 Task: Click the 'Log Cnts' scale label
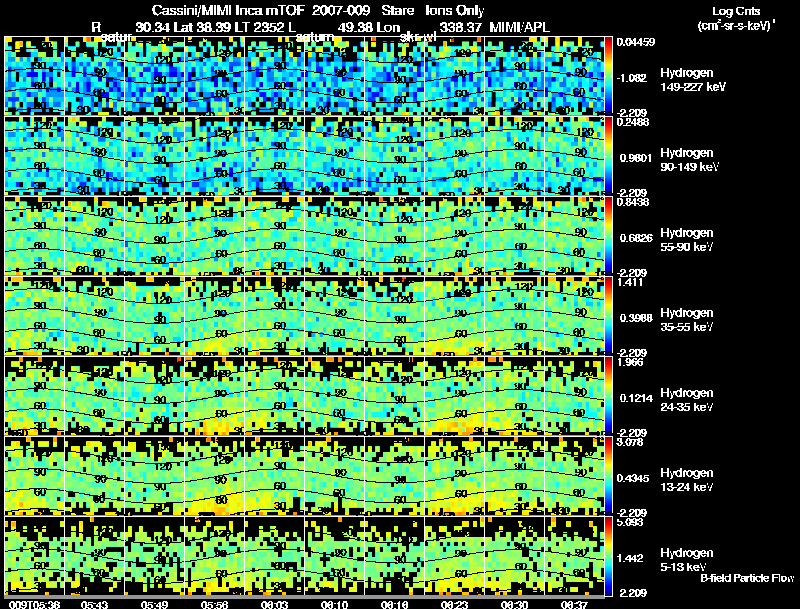click(x=736, y=11)
